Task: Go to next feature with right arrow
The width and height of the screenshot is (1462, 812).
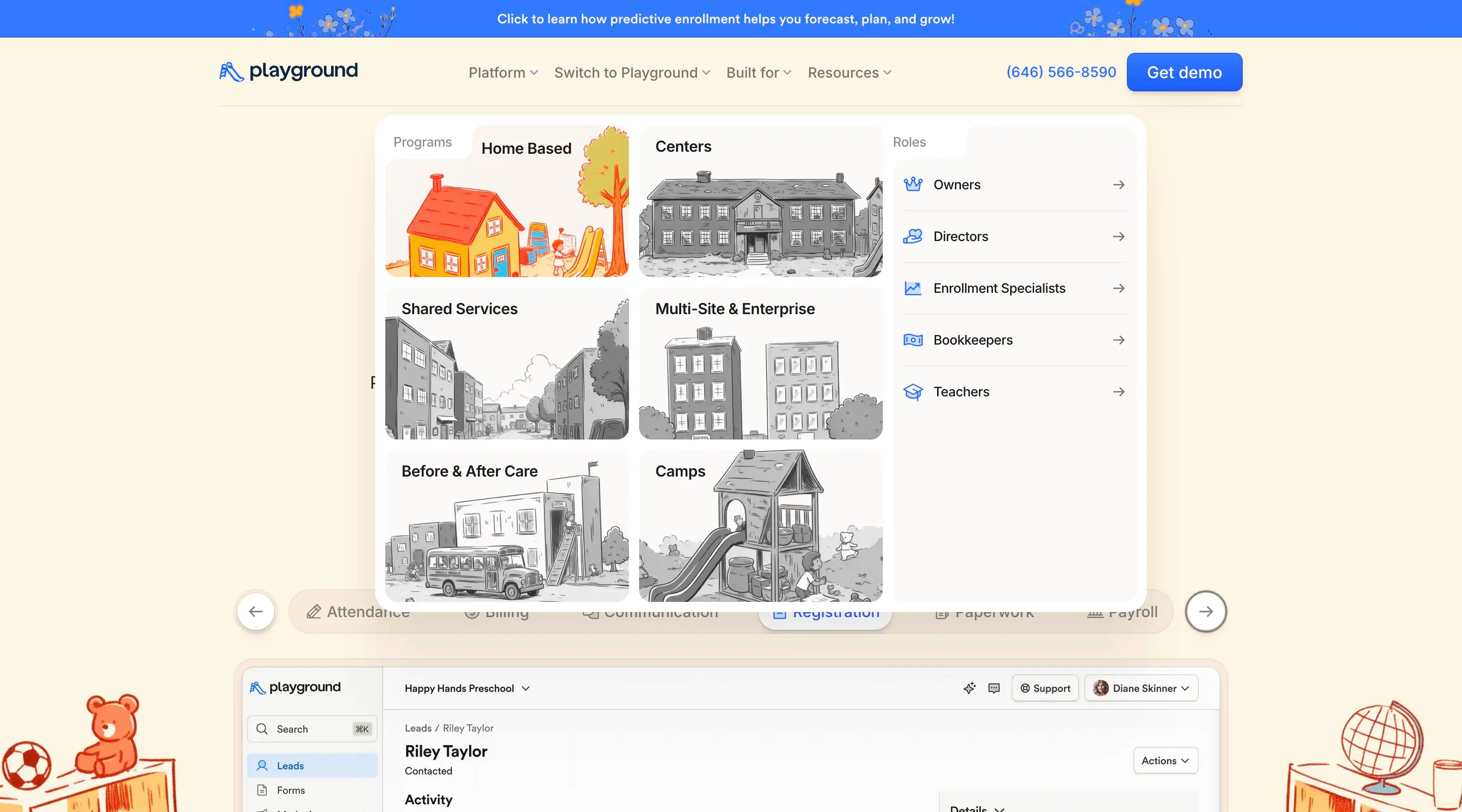Action: 1206,611
